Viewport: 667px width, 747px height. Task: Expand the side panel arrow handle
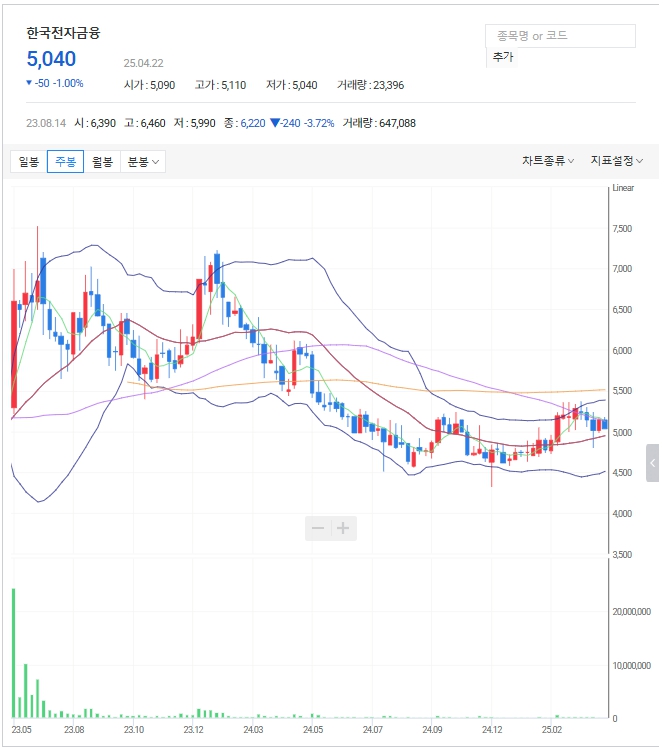pos(652,463)
